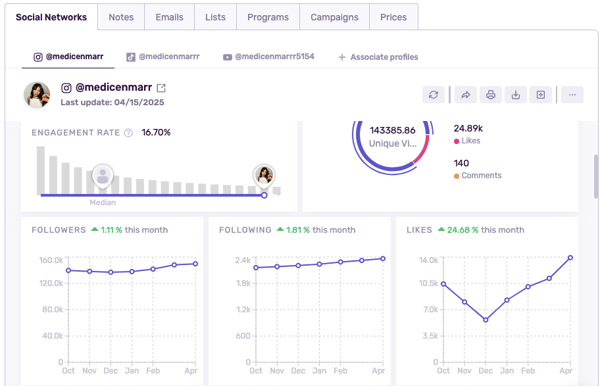Click the vertical scrollbar thumb
The height and width of the screenshot is (386, 600).
596,176
